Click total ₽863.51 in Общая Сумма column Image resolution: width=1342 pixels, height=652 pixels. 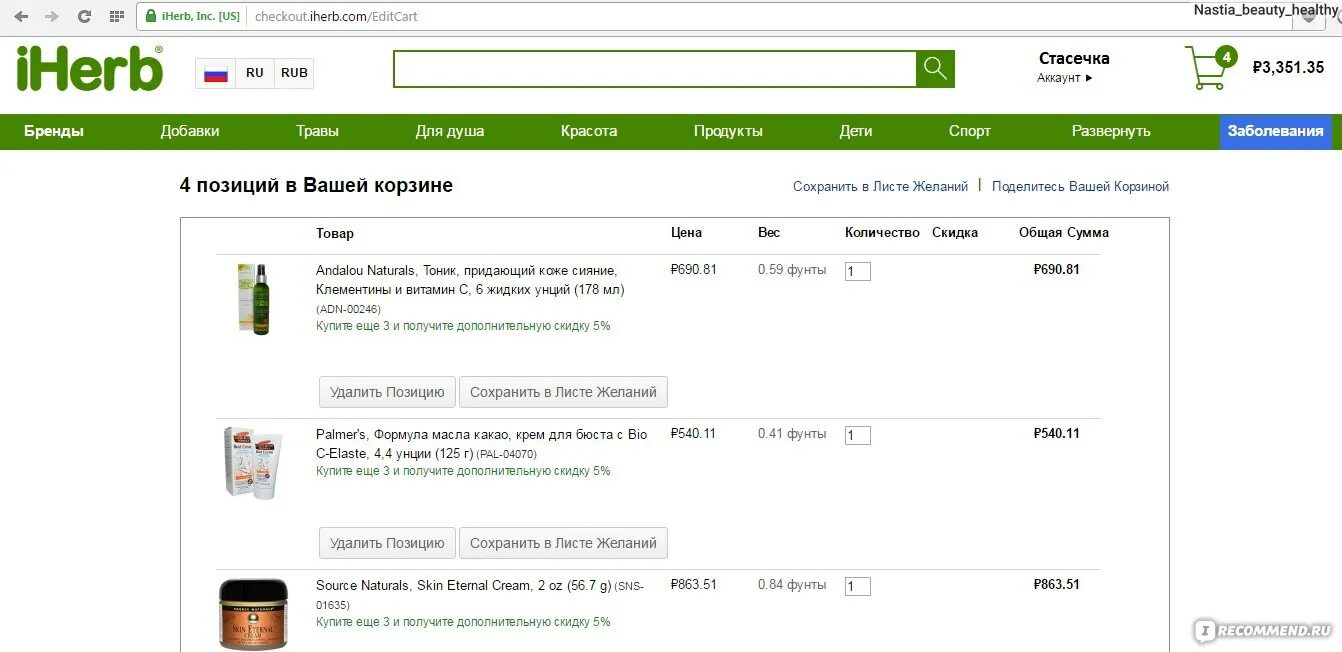[x=1056, y=584]
